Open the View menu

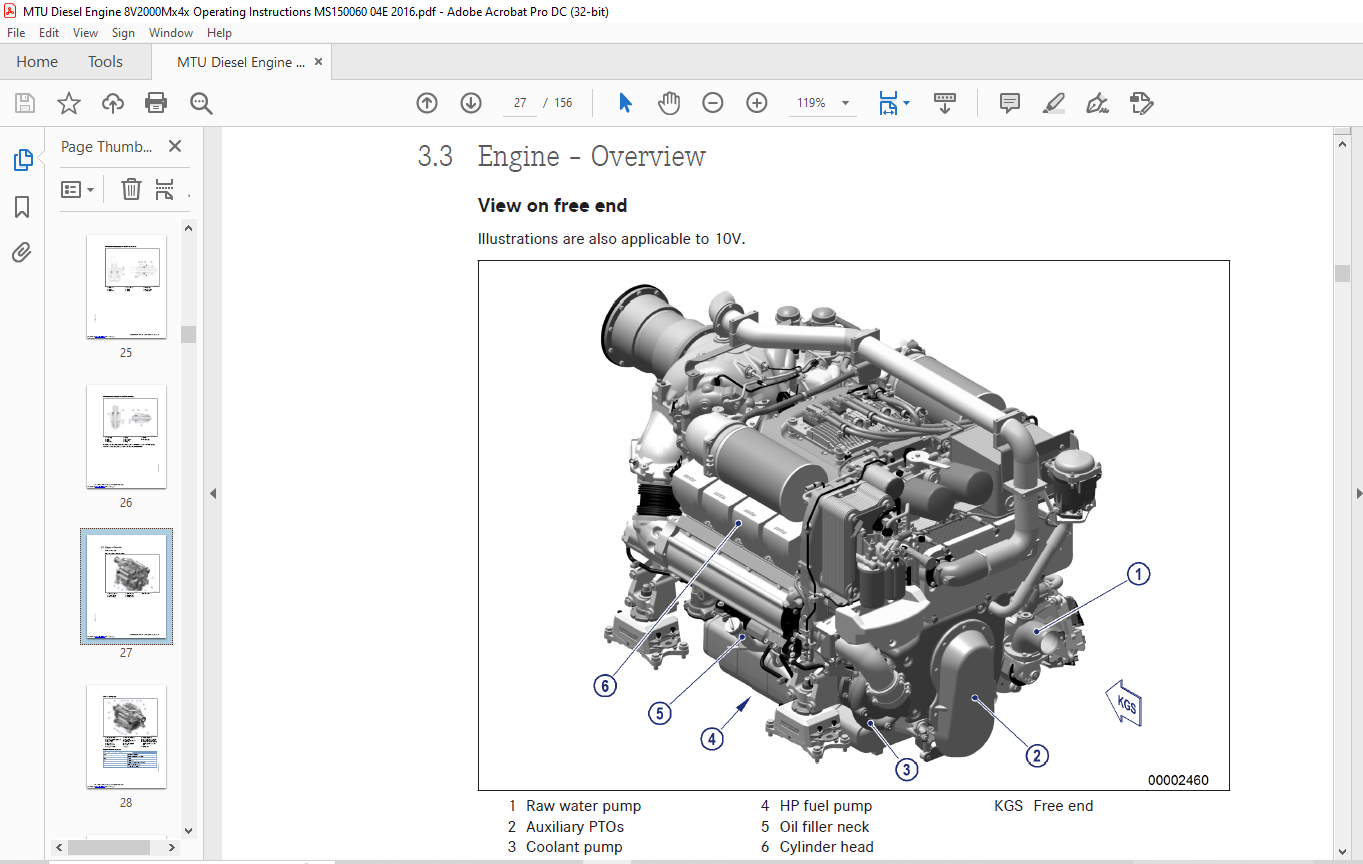pos(86,33)
